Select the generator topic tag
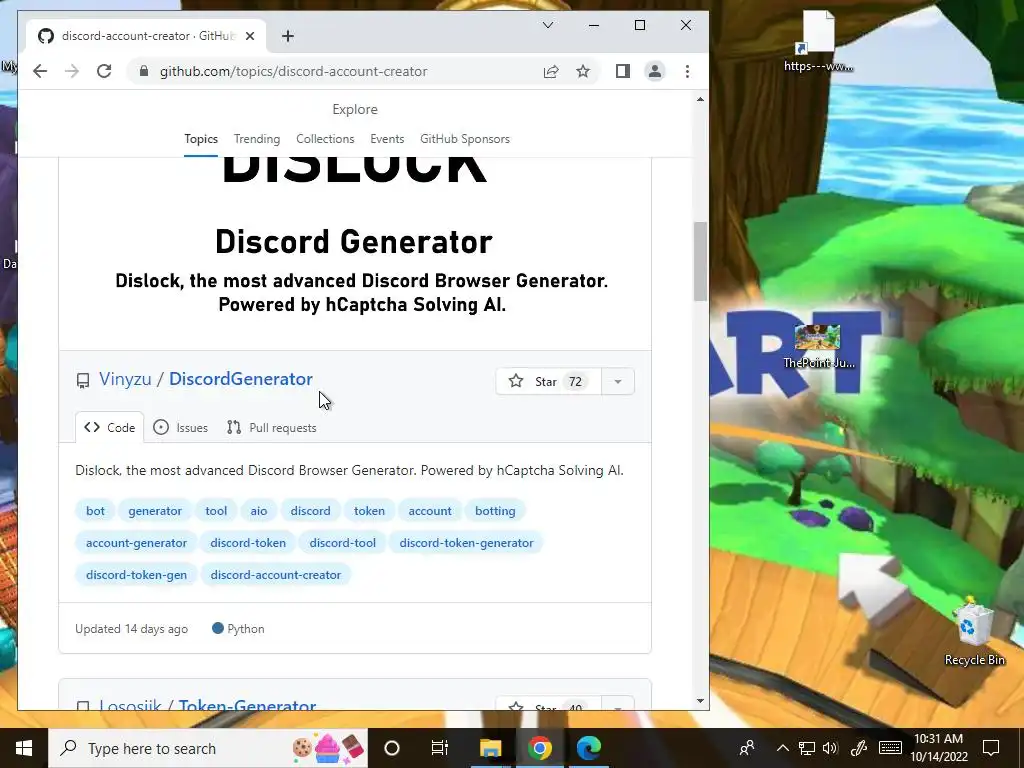The height and width of the screenshot is (768, 1024). pos(155,511)
